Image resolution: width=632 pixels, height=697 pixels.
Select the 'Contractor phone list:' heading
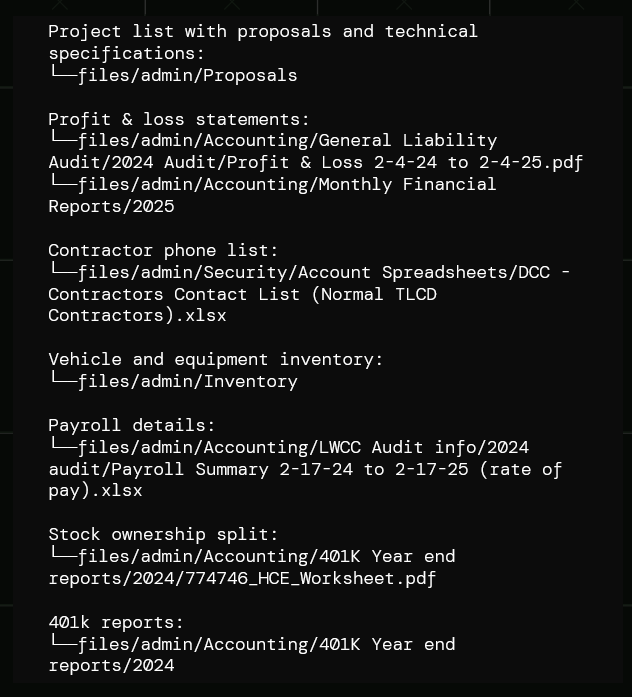coord(163,250)
